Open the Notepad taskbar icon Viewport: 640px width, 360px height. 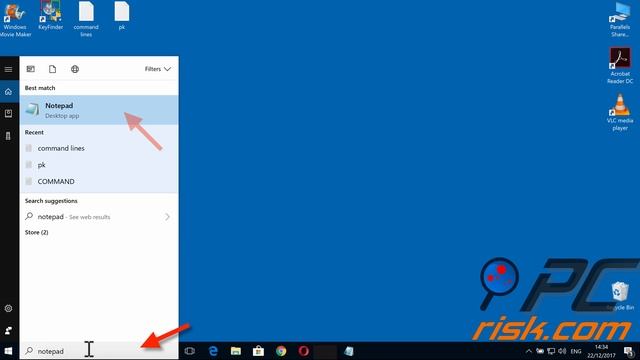pos(349,351)
